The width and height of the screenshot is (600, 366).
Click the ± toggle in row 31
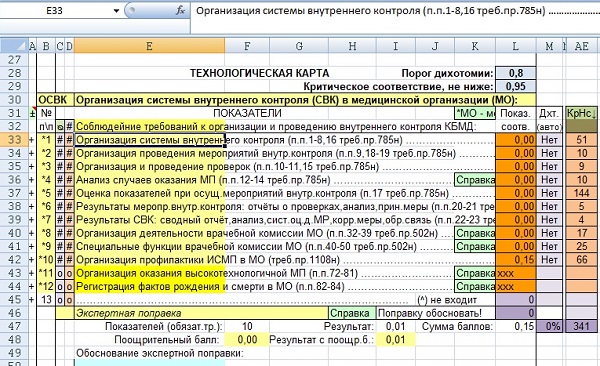coord(32,114)
